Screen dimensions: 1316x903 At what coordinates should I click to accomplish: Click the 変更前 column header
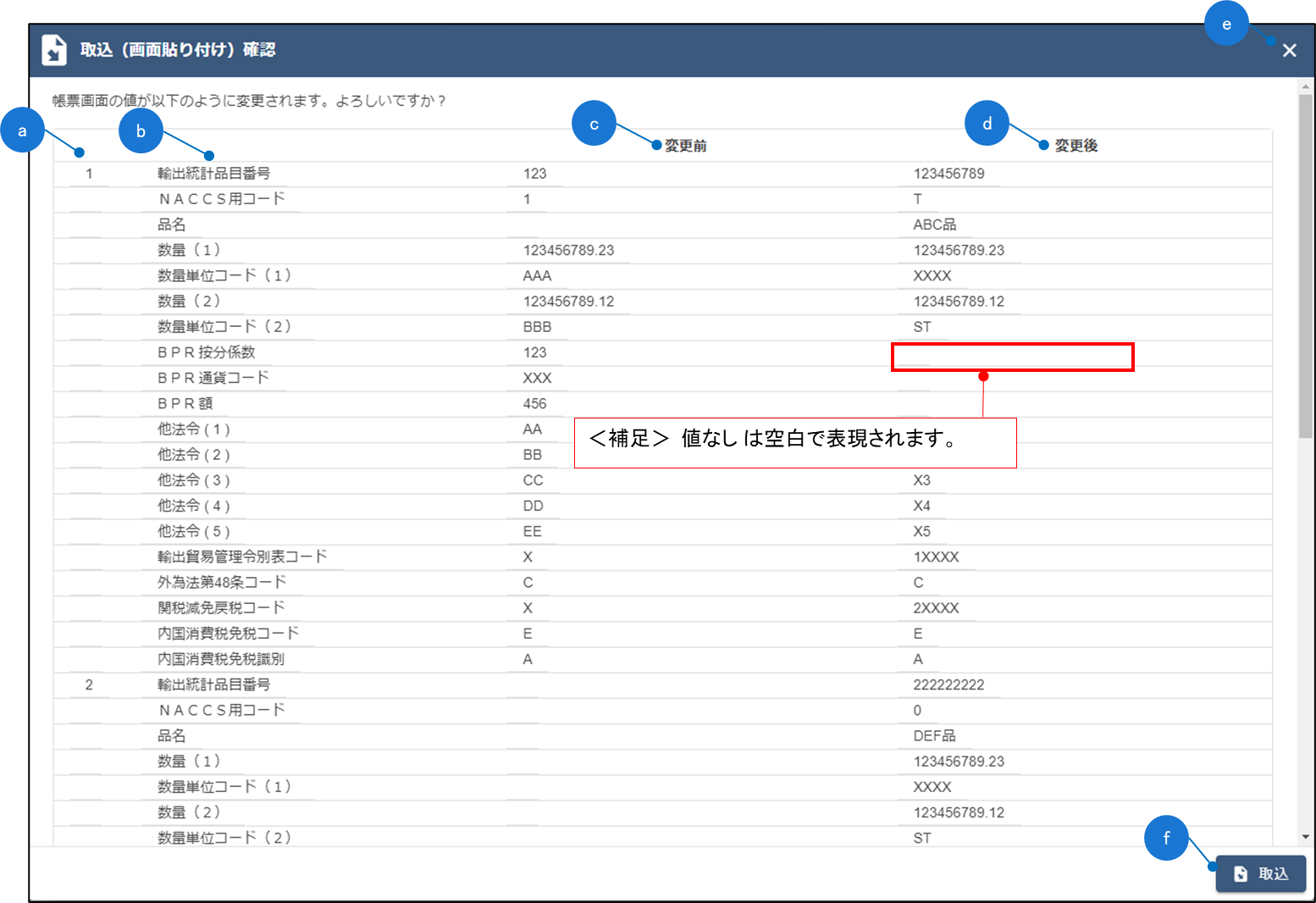(x=685, y=146)
